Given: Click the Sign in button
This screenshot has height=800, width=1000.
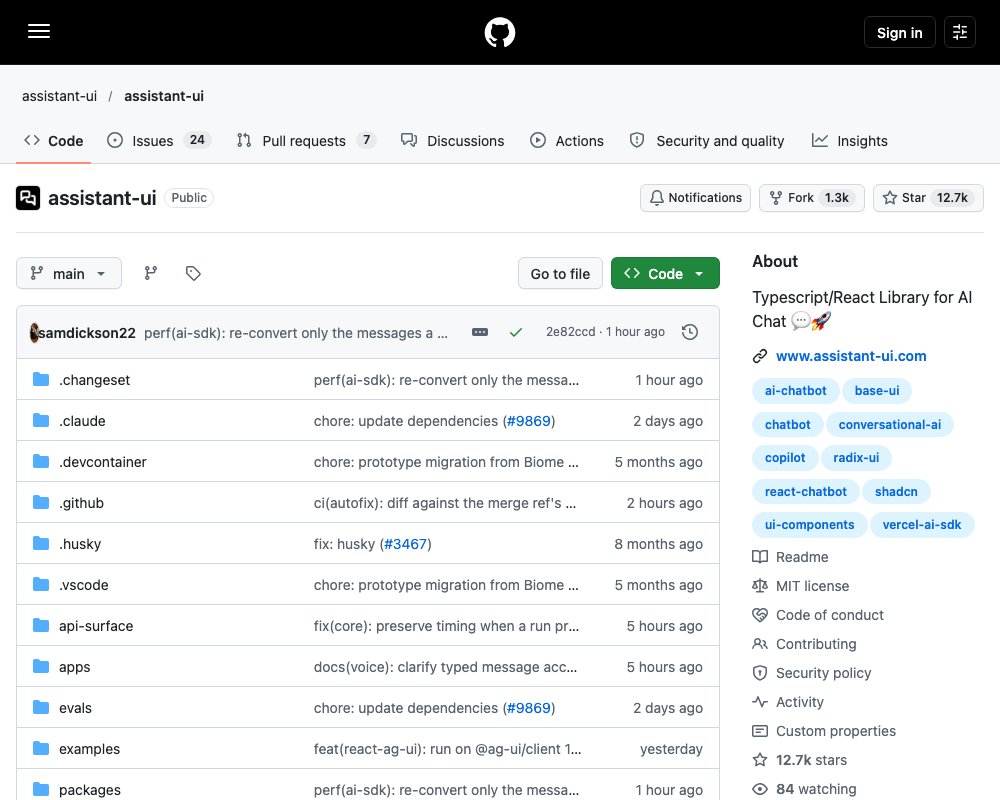Looking at the screenshot, I should pyautogui.click(x=899, y=32).
